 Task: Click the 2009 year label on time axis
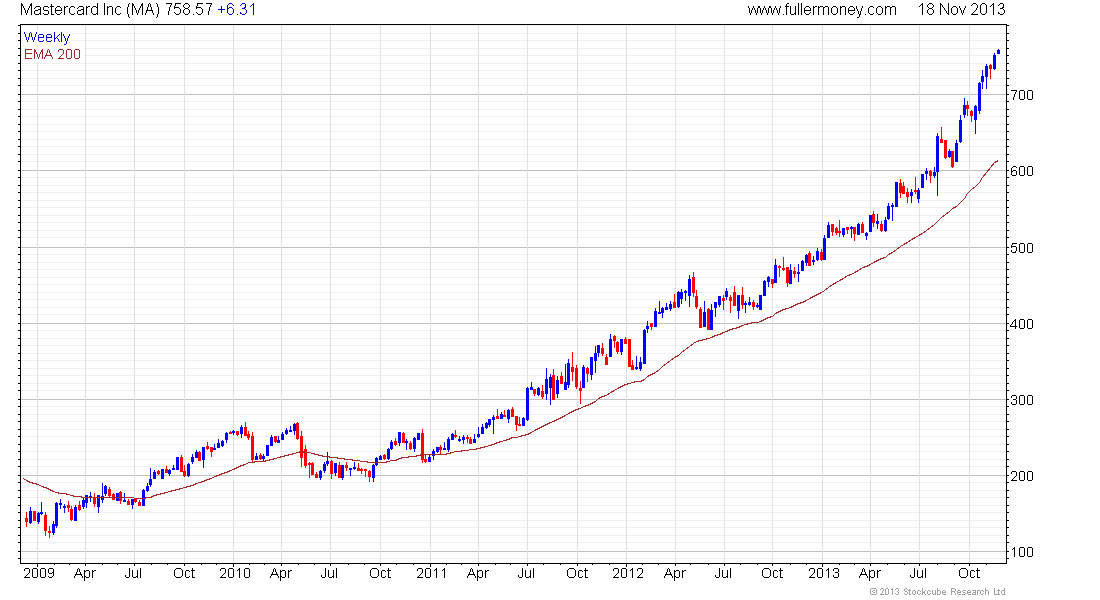pos(39,573)
